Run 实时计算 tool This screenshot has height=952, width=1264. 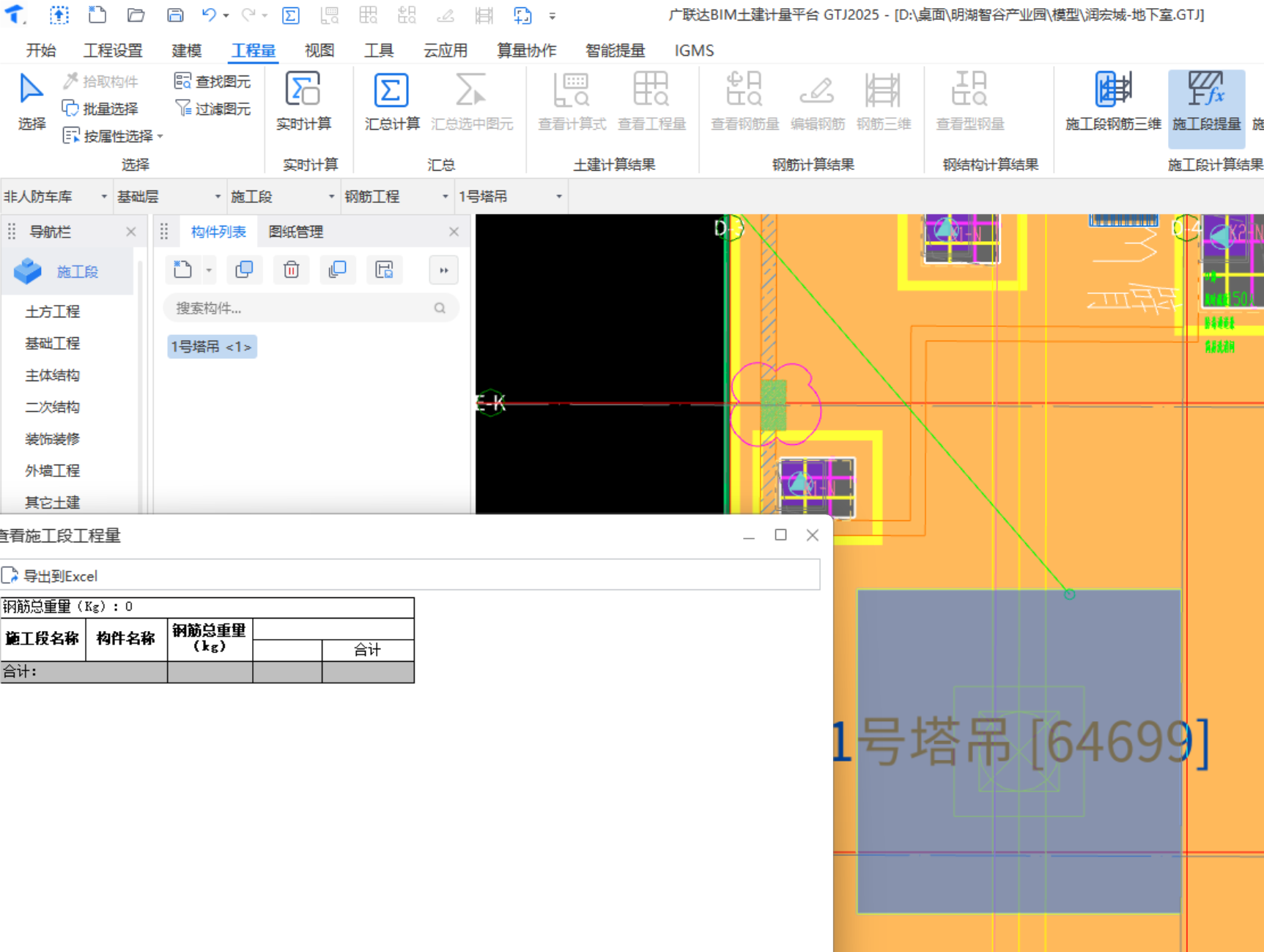click(x=303, y=102)
